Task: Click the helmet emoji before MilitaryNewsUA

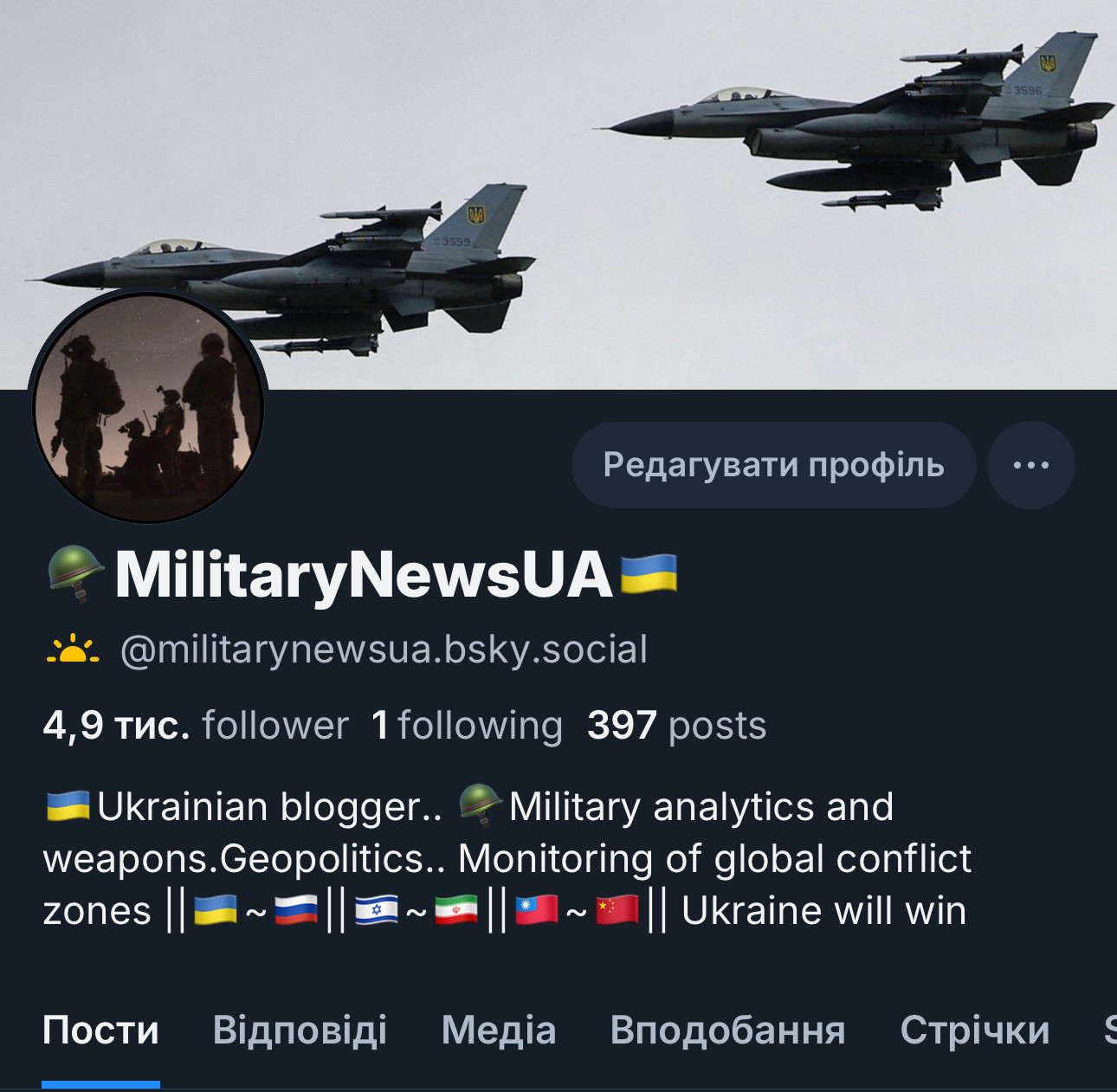Action: click(75, 574)
